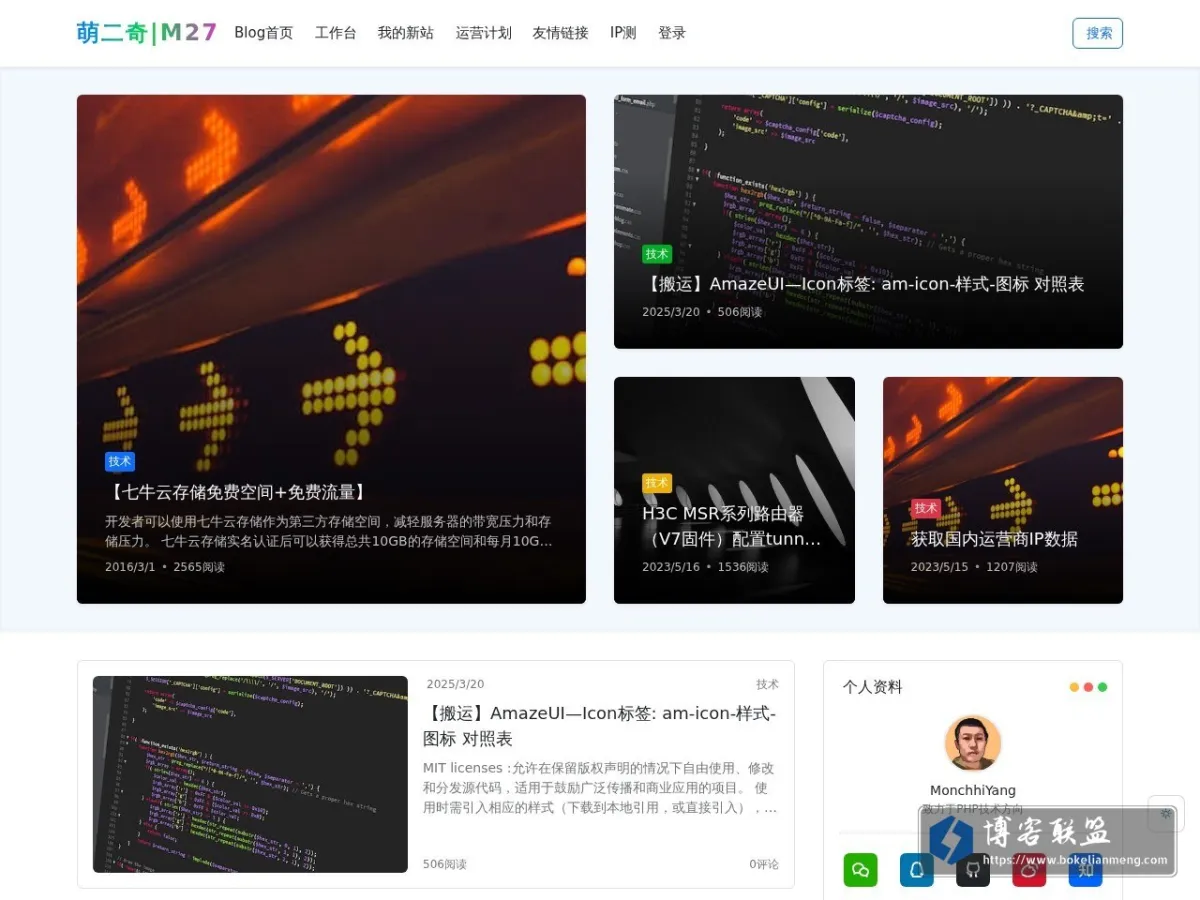1200x900 pixels.
Task: Click the MonchhiYang author name
Action: pyautogui.click(x=973, y=790)
